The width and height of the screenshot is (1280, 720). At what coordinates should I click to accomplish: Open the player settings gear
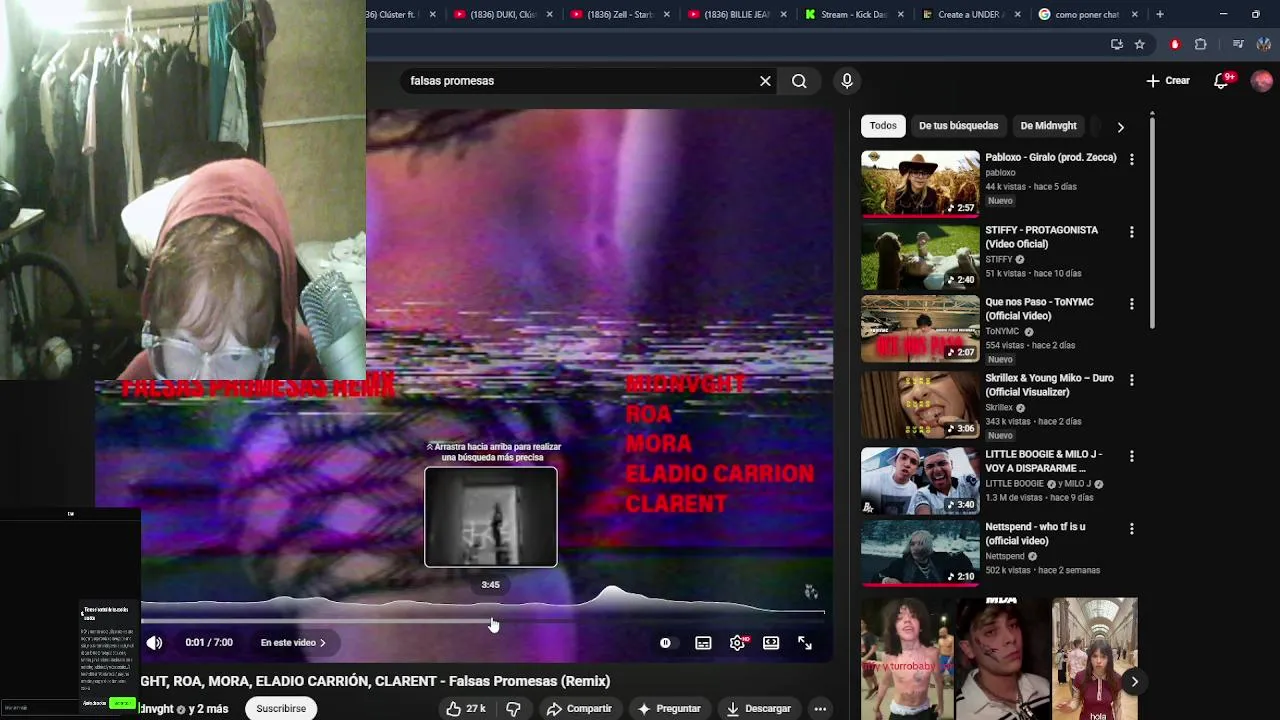[x=738, y=643]
